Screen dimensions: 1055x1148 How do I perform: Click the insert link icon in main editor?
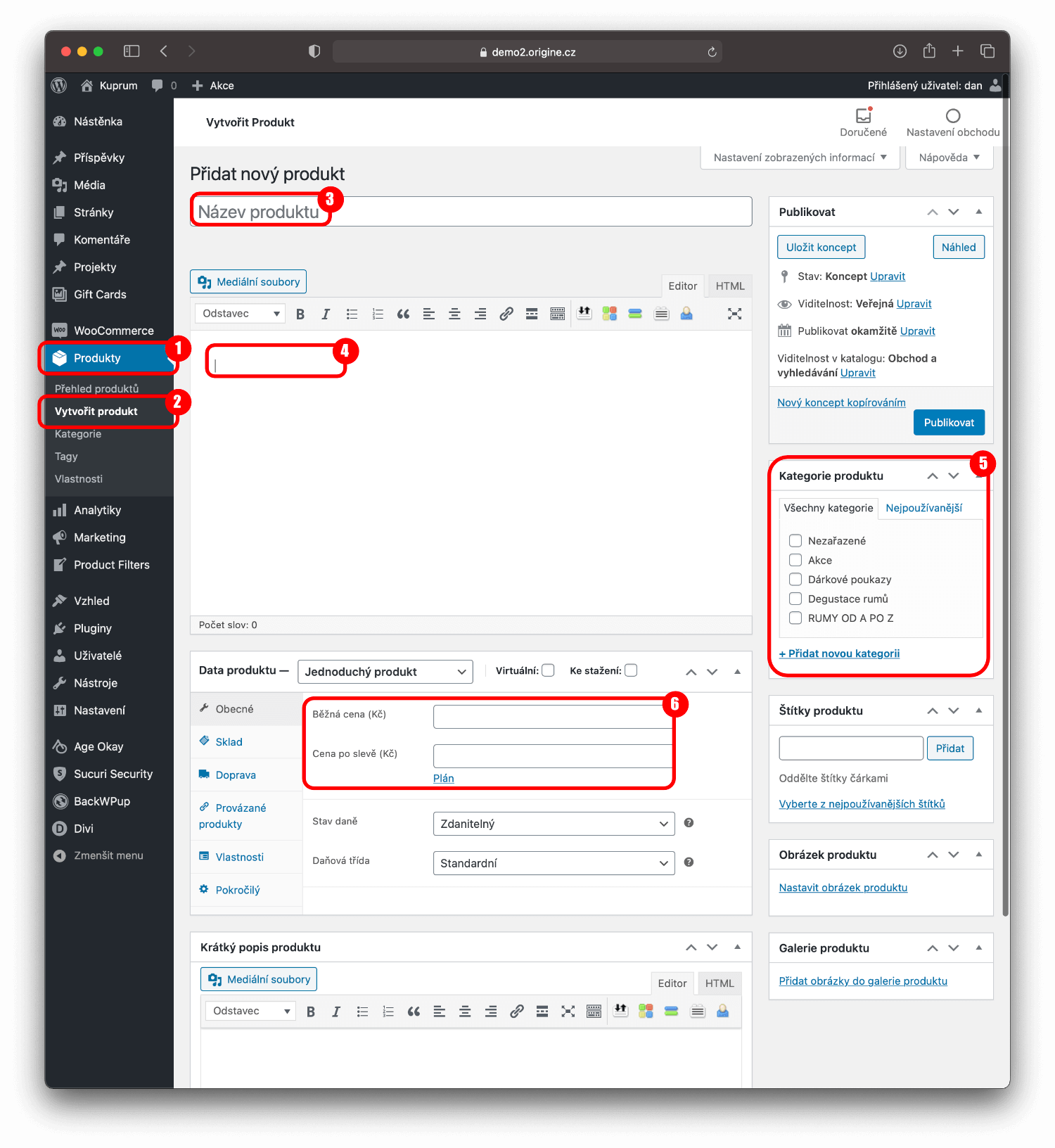tap(506, 314)
